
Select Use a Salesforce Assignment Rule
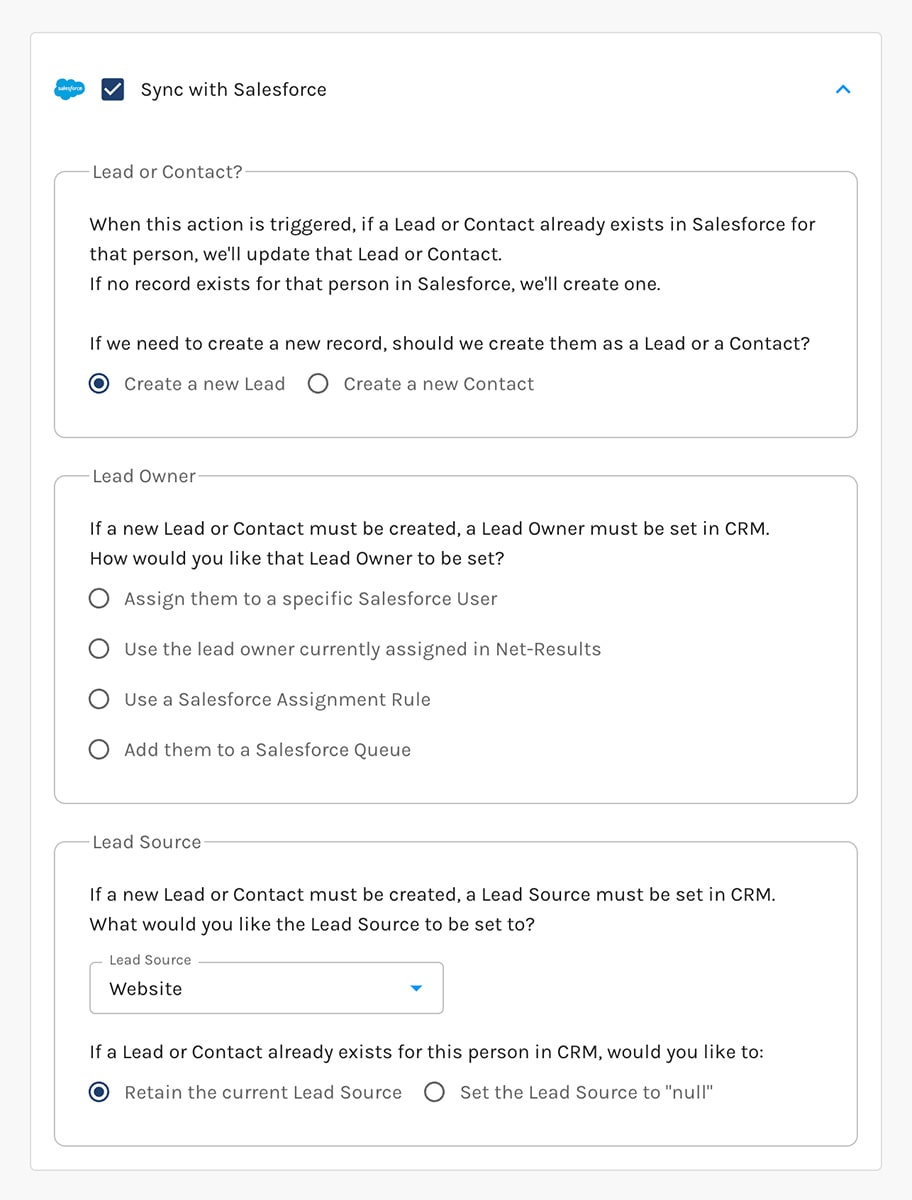99,699
